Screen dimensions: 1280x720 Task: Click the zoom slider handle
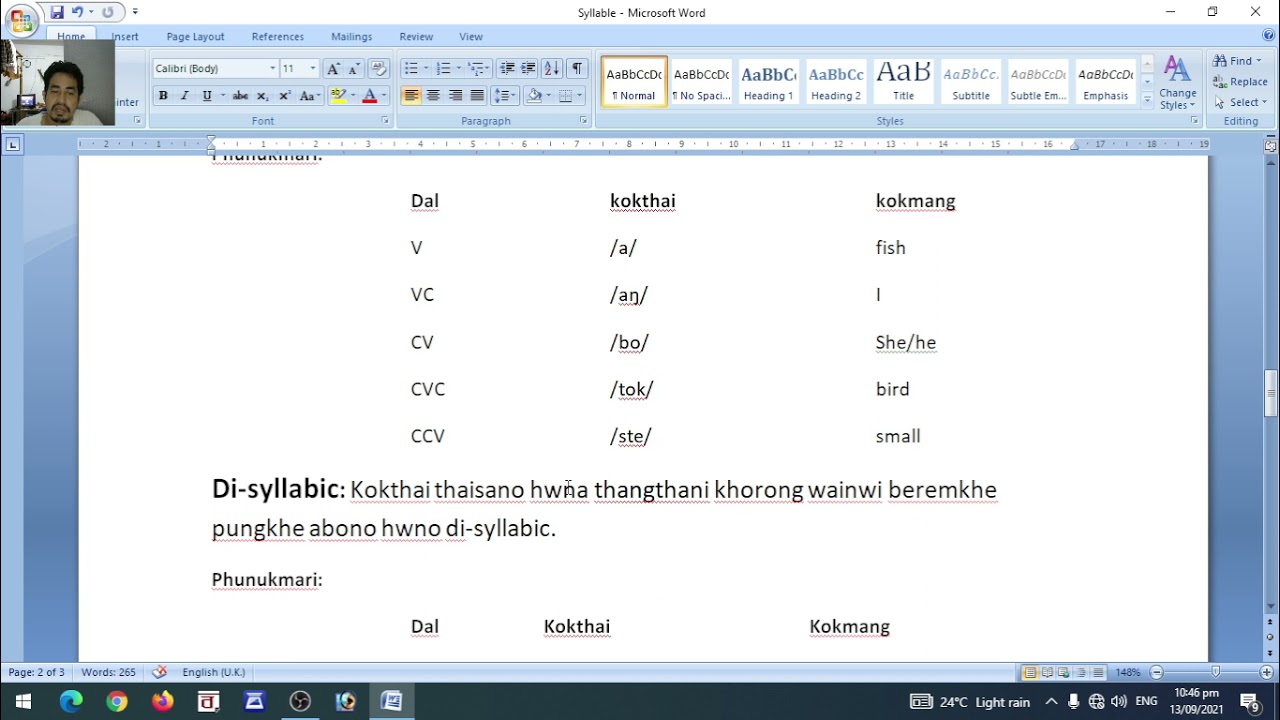tap(1216, 673)
